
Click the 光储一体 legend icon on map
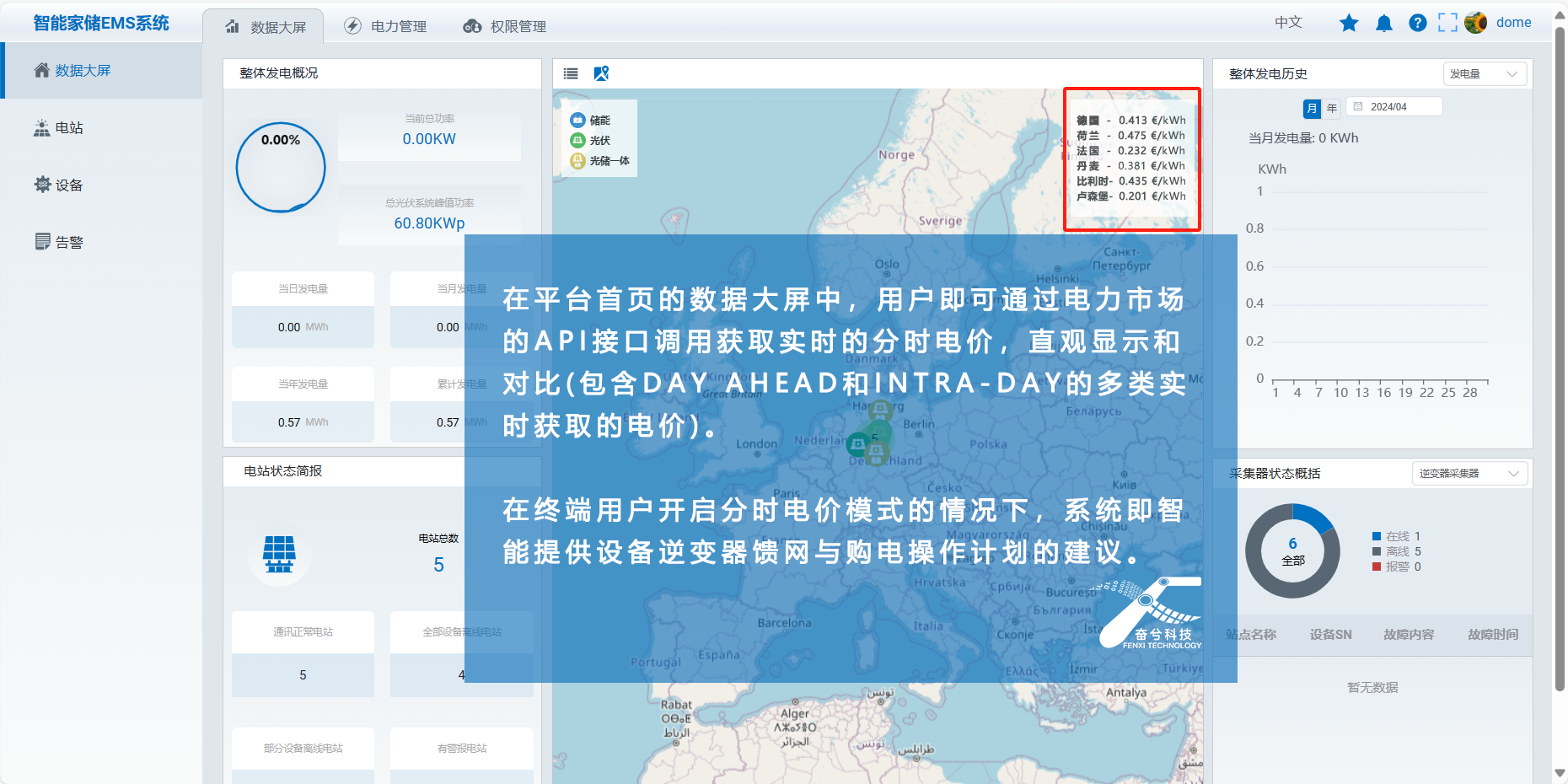click(x=577, y=160)
